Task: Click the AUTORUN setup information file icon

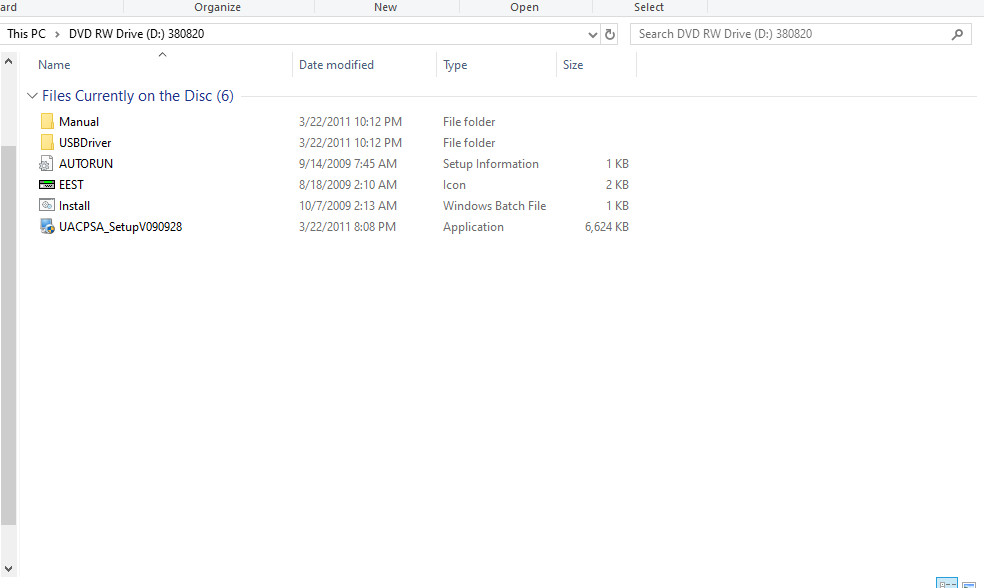Action: click(46, 164)
